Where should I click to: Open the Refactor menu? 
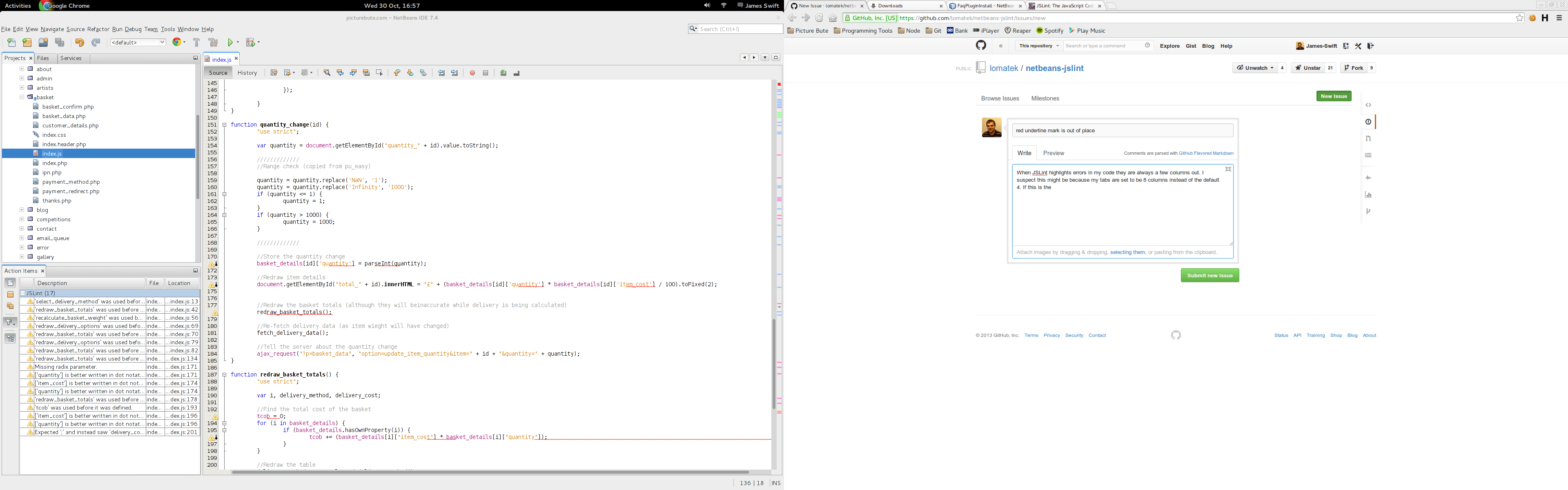[x=98, y=29]
